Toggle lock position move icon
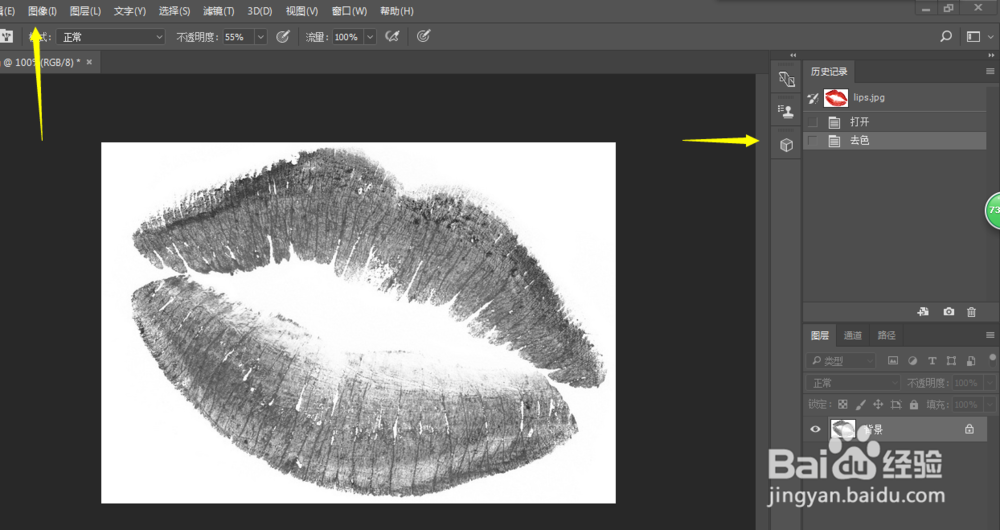This screenshot has height=530, width=1000. coord(878,404)
